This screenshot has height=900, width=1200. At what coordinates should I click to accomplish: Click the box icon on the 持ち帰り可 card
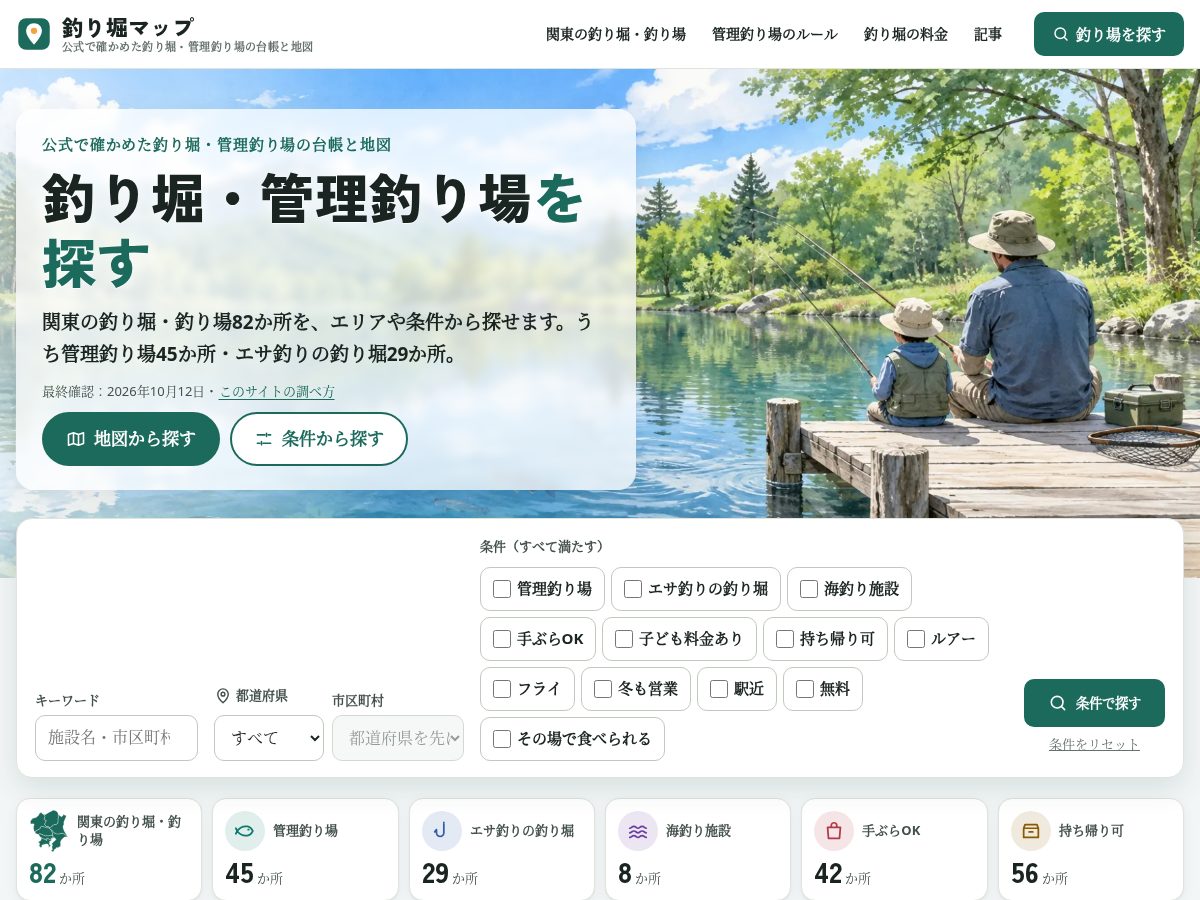click(1031, 831)
